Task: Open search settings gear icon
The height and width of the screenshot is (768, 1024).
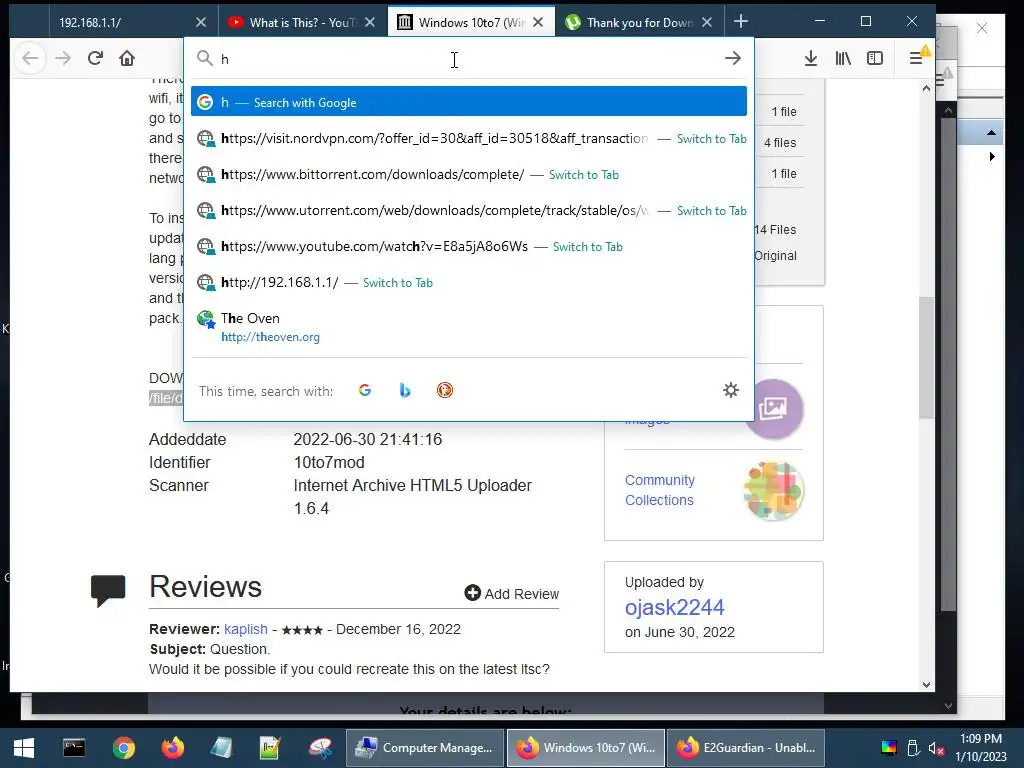Action: [731, 390]
